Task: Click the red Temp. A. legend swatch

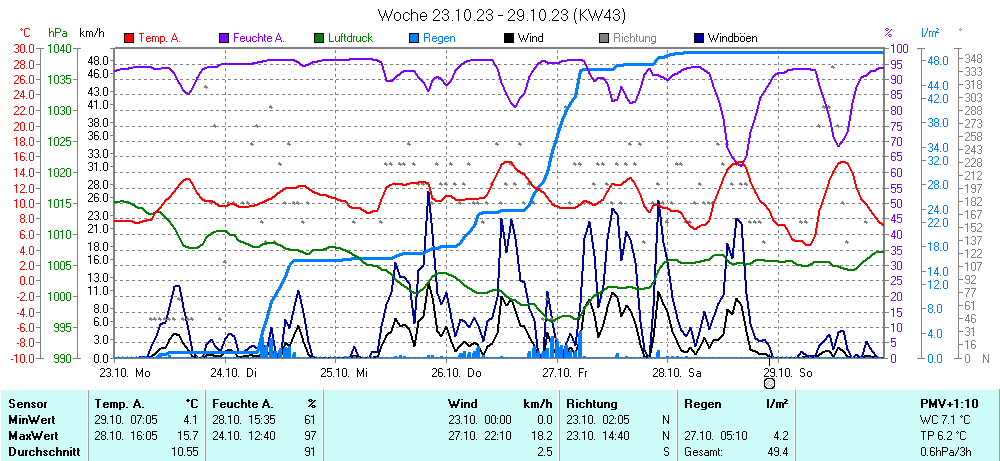Action: point(129,38)
